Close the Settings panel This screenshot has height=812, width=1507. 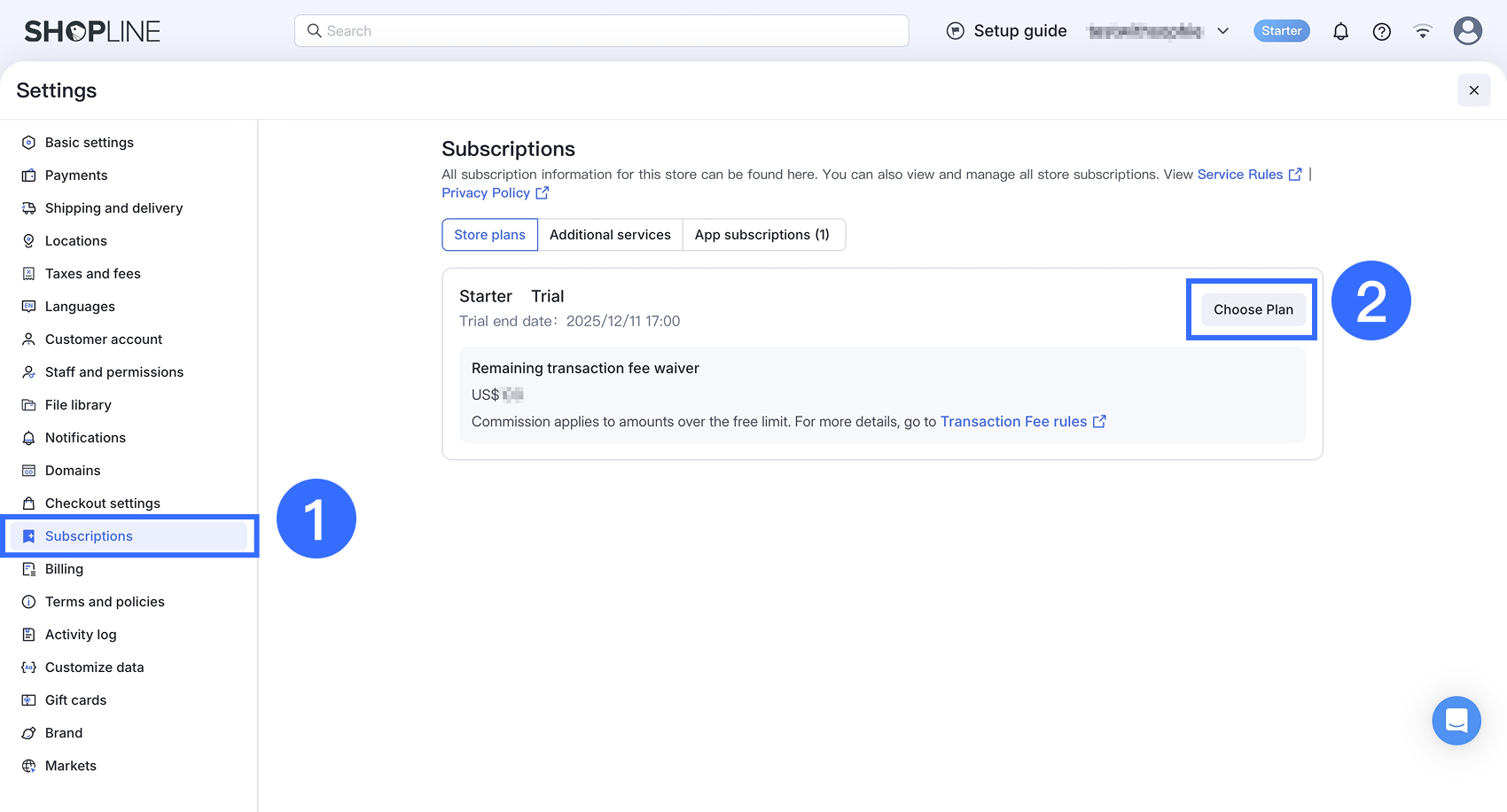click(x=1473, y=90)
